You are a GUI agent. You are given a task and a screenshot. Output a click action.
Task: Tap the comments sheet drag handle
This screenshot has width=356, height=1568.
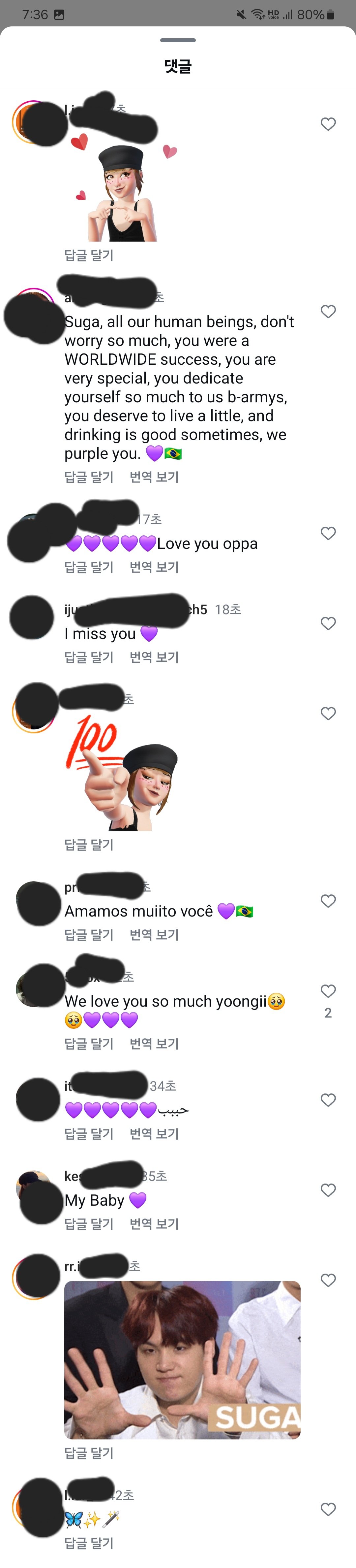click(178, 40)
